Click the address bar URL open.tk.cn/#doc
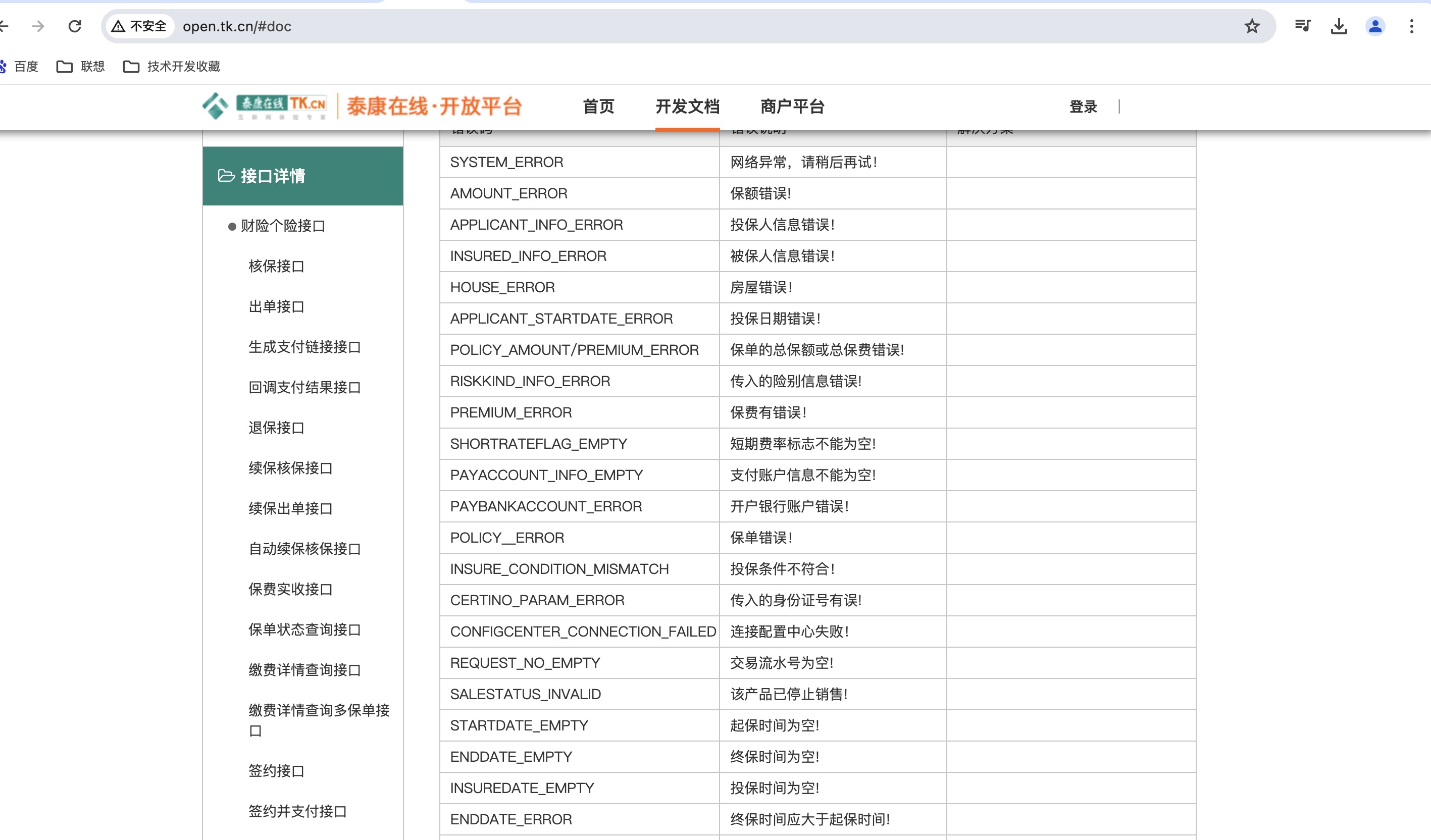The width and height of the screenshot is (1431, 840). click(237, 26)
